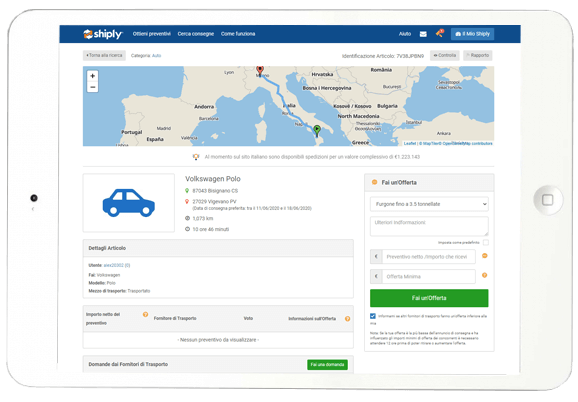Open Cerca consegne menu
Viewport: 578px width, 402px height.
tap(196, 34)
